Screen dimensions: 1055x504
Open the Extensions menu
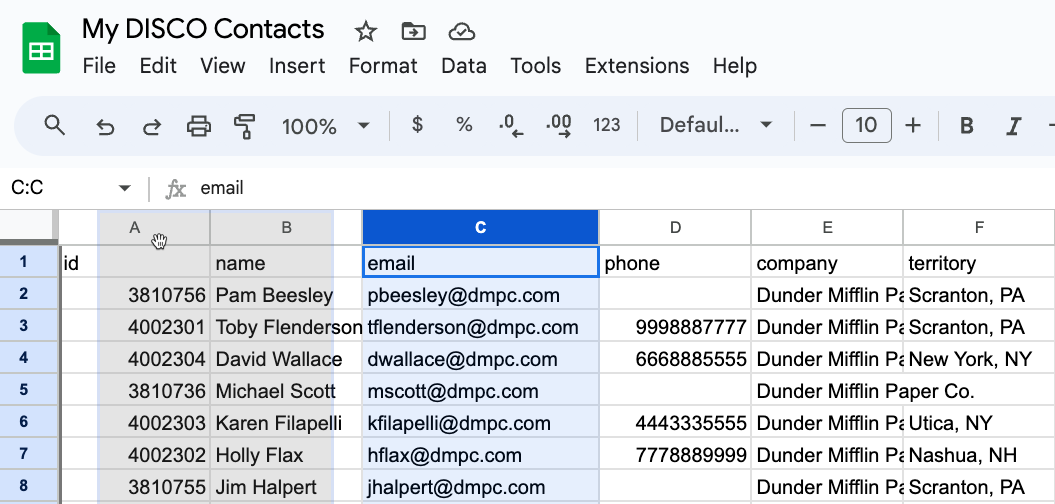coord(637,66)
